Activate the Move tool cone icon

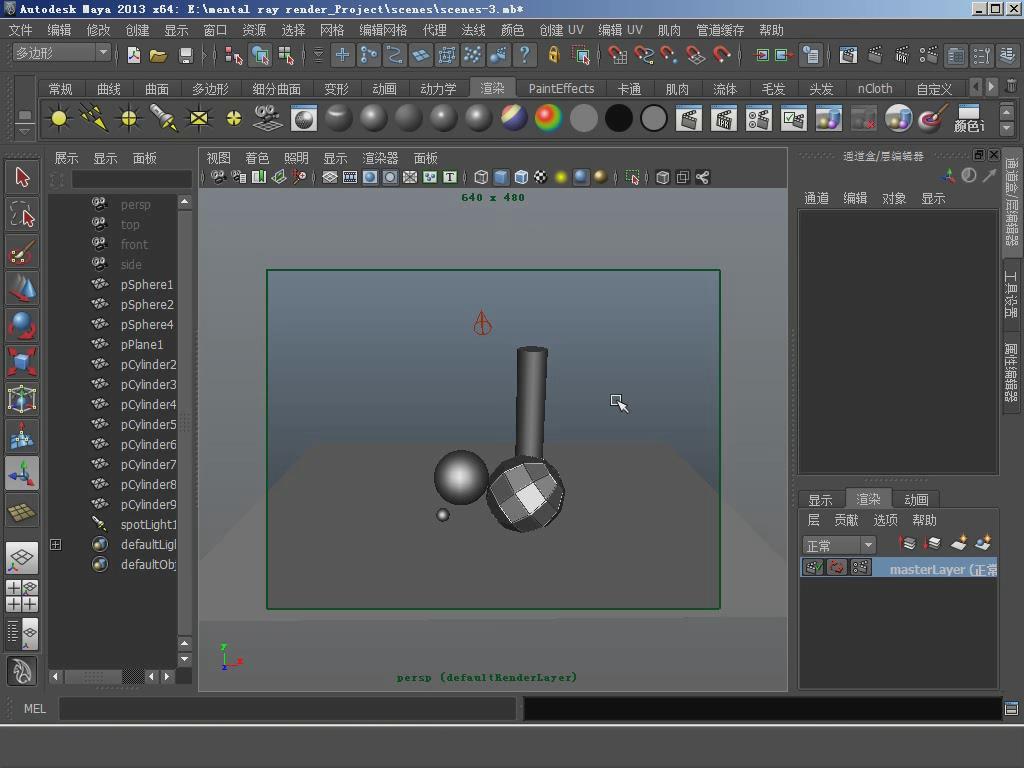point(22,289)
